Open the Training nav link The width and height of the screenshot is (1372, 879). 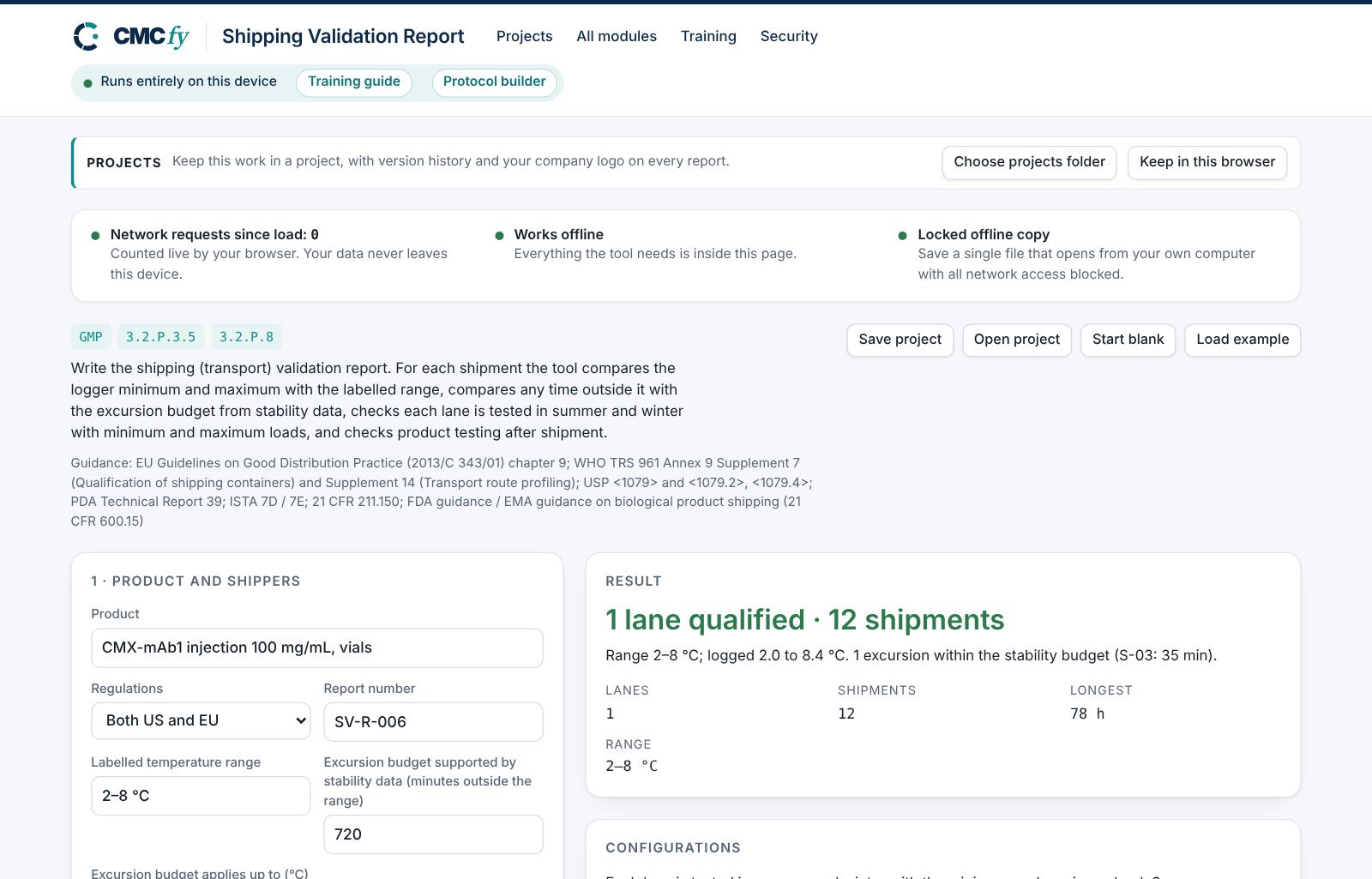coord(708,36)
